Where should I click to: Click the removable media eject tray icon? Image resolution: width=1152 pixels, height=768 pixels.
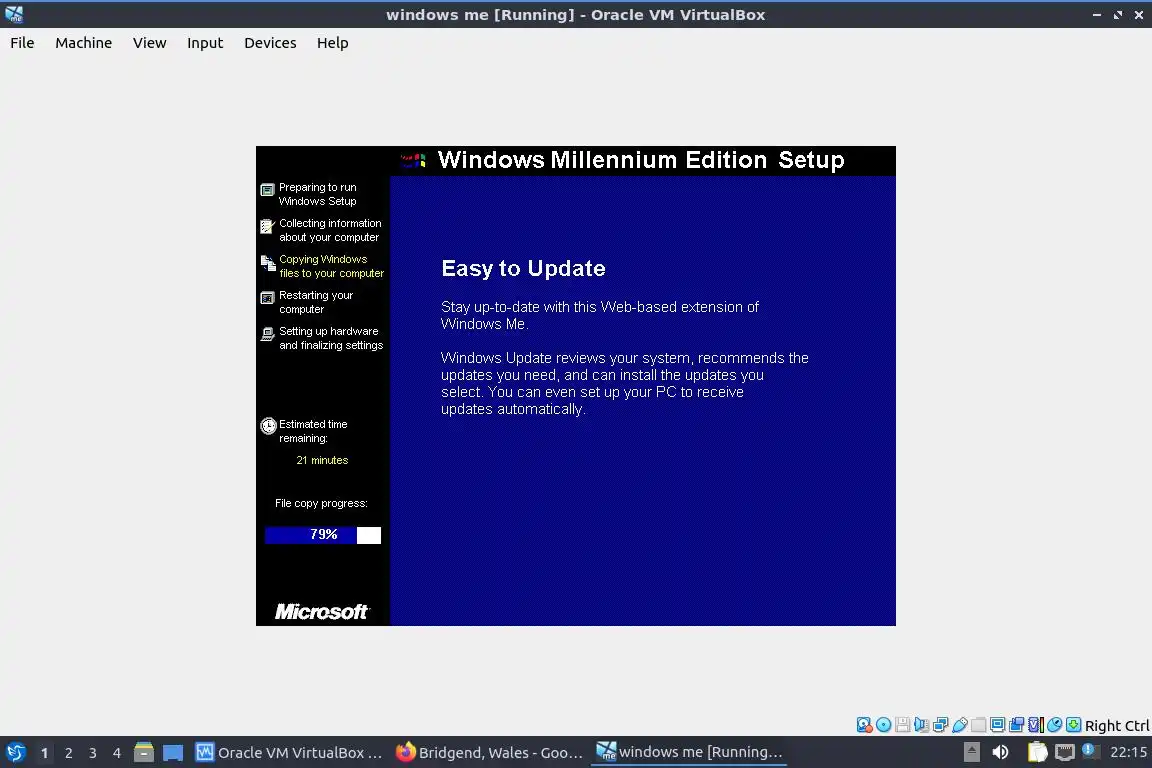(971, 752)
